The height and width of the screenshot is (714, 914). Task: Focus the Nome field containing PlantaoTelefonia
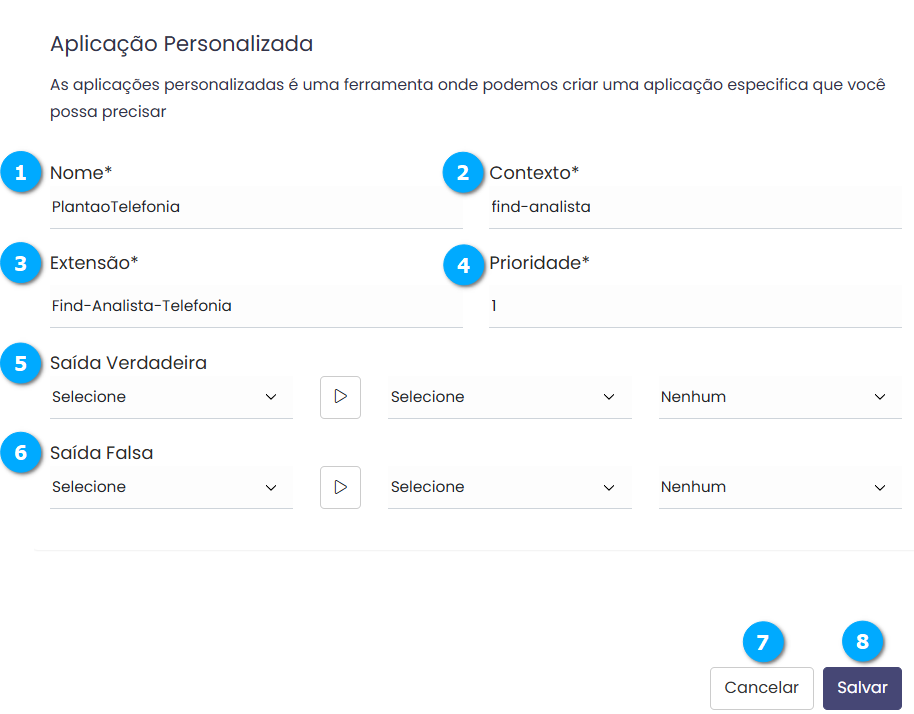coord(255,208)
